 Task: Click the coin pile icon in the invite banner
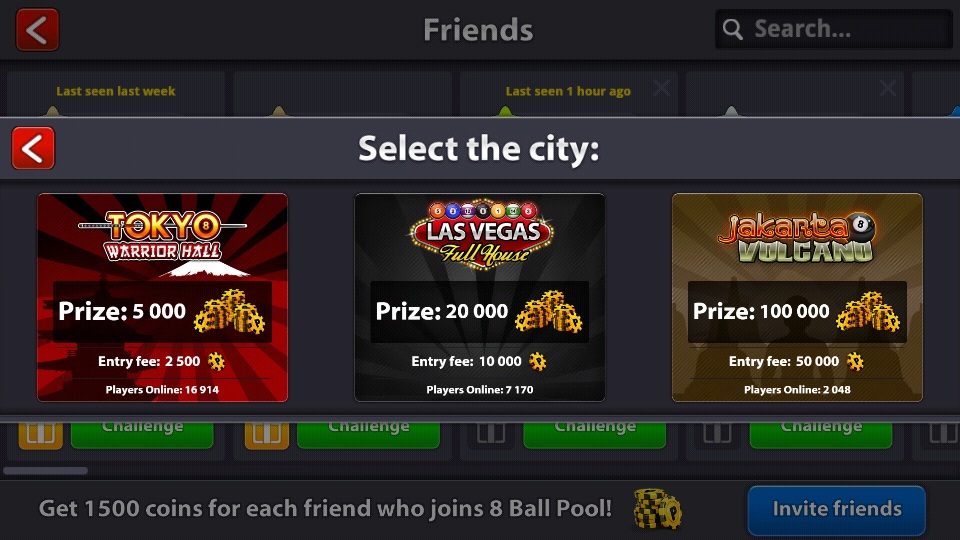point(658,508)
